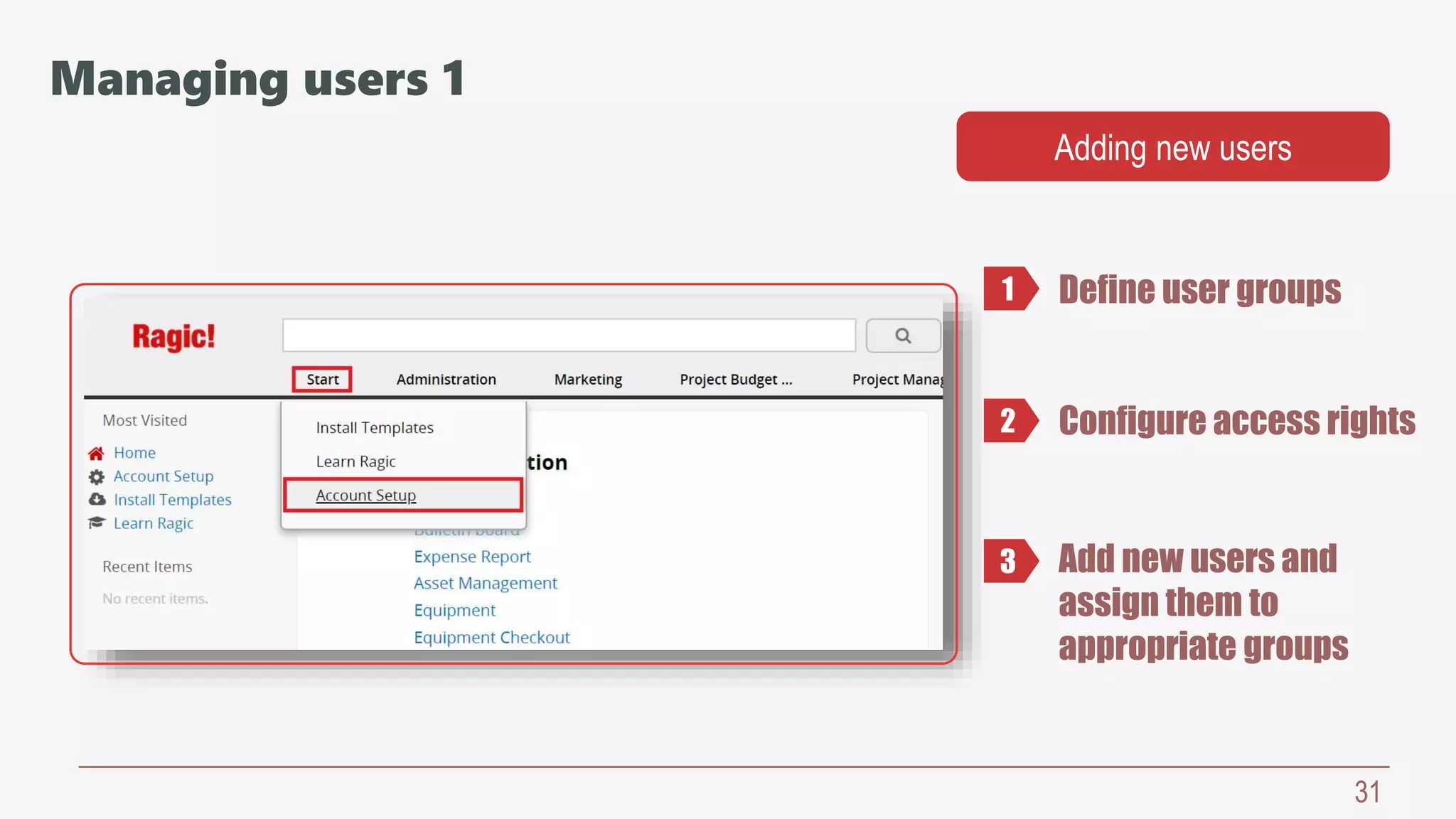Choose Install Templates from the dropdown menu
Screen dimensions: 1456x819
375,428
